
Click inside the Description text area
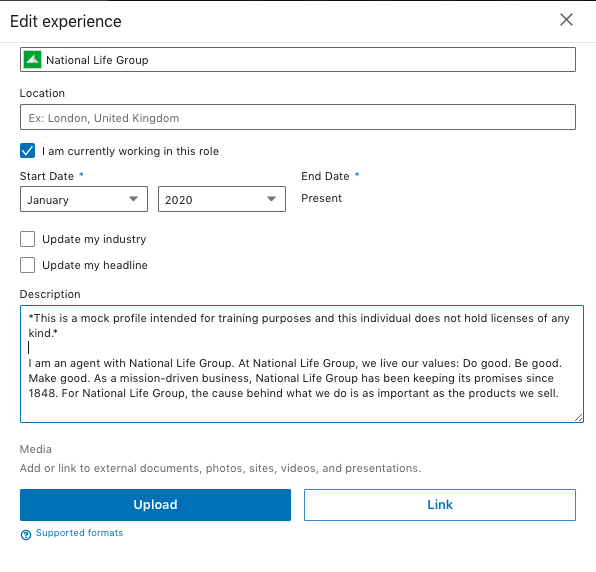(x=302, y=364)
